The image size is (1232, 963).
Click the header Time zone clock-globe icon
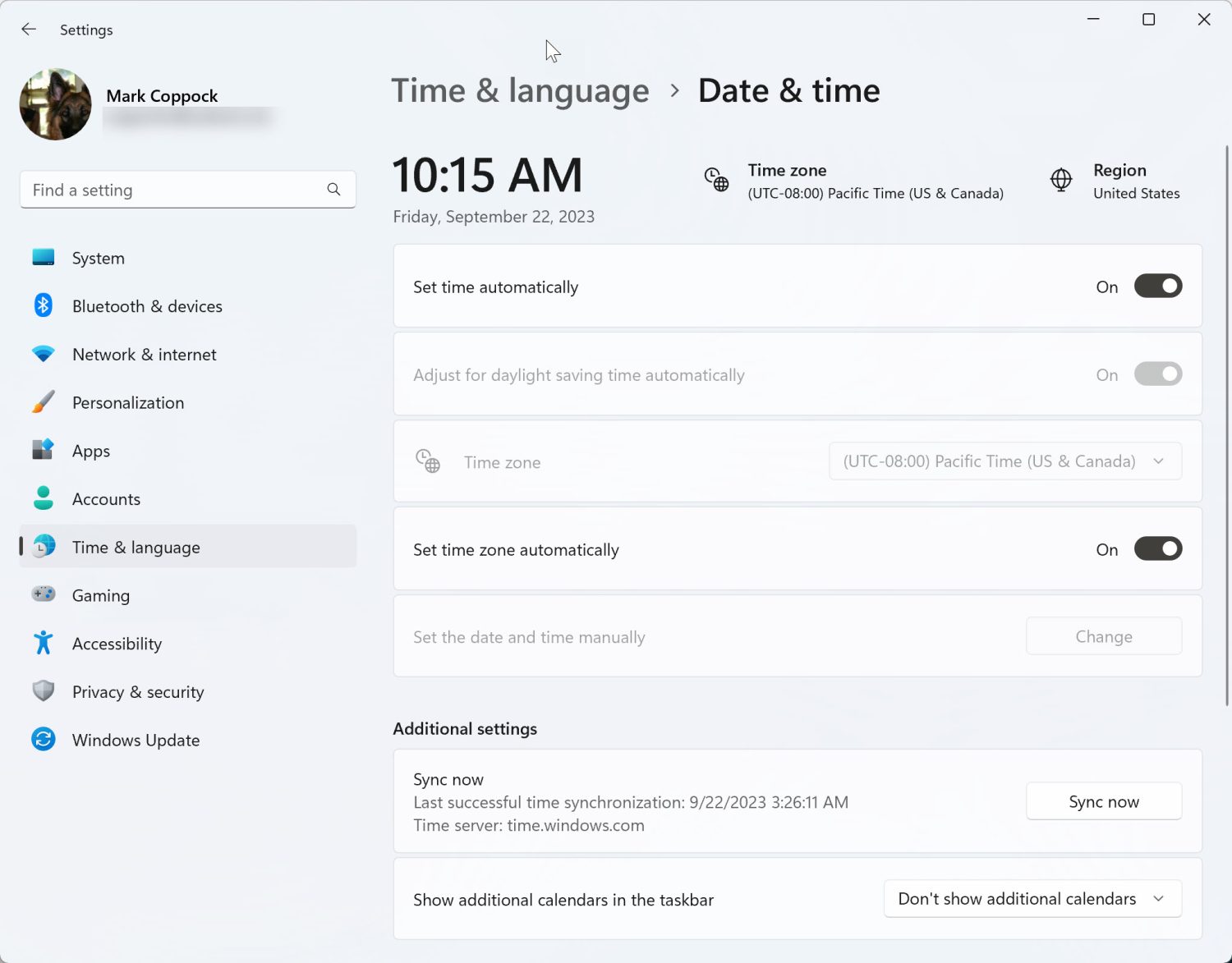tap(716, 179)
